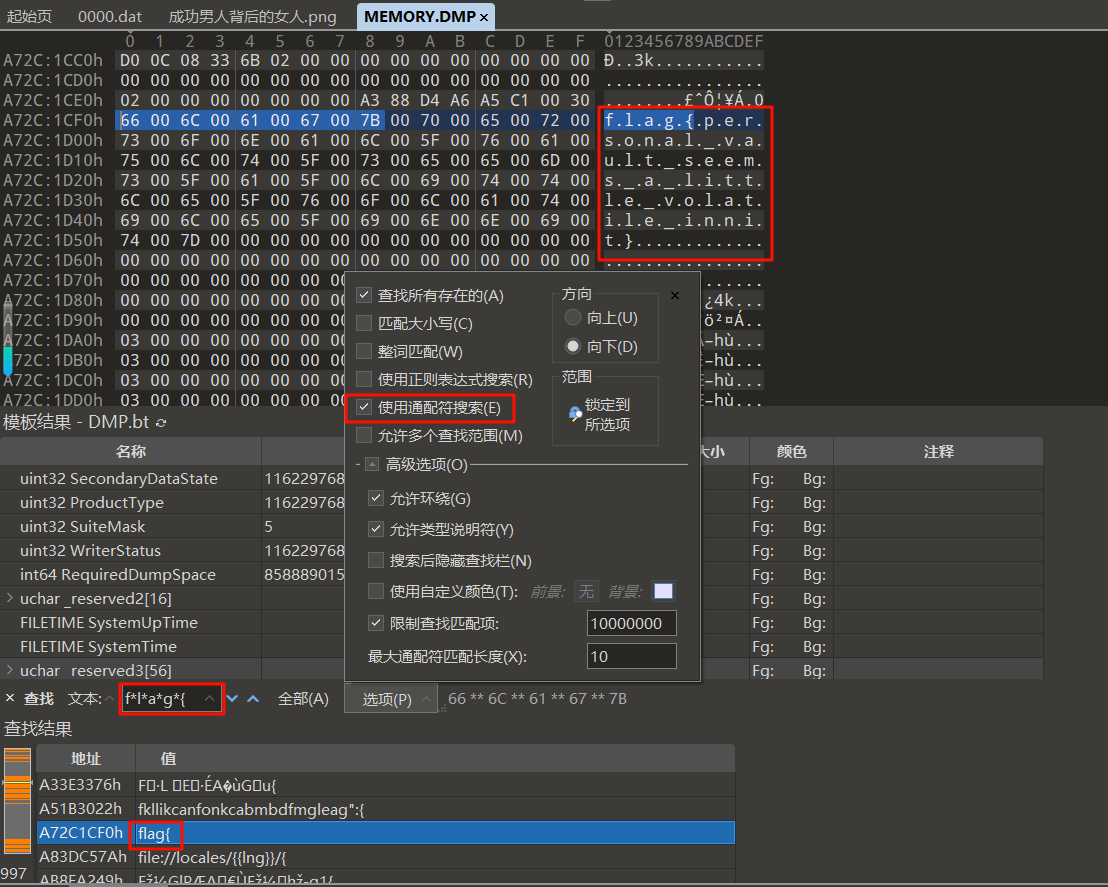Viewport: 1108px width, 887px height.
Task: Open the search options dropdown button
Action: pos(391,699)
